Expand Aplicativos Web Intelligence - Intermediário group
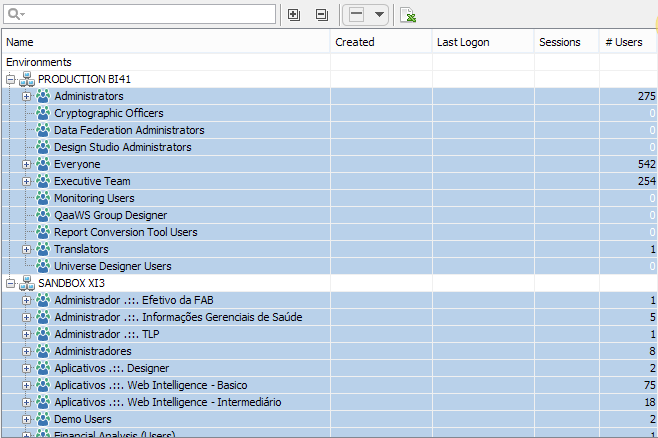658x438 pixels. click(x=26, y=402)
